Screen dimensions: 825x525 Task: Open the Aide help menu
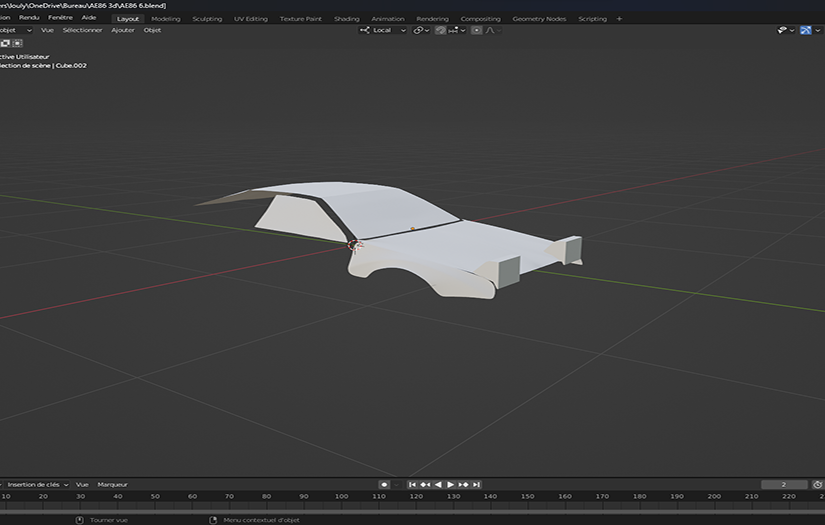(x=88, y=17)
